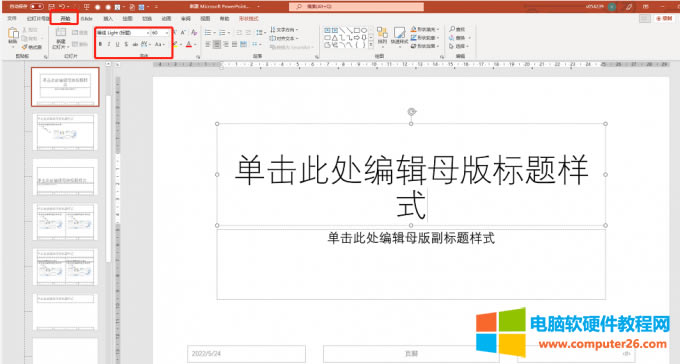The width and height of the screenshot is (680, 364).
Task: Apply the red font color
Action: pyautogui.click(x=189, y=44)
